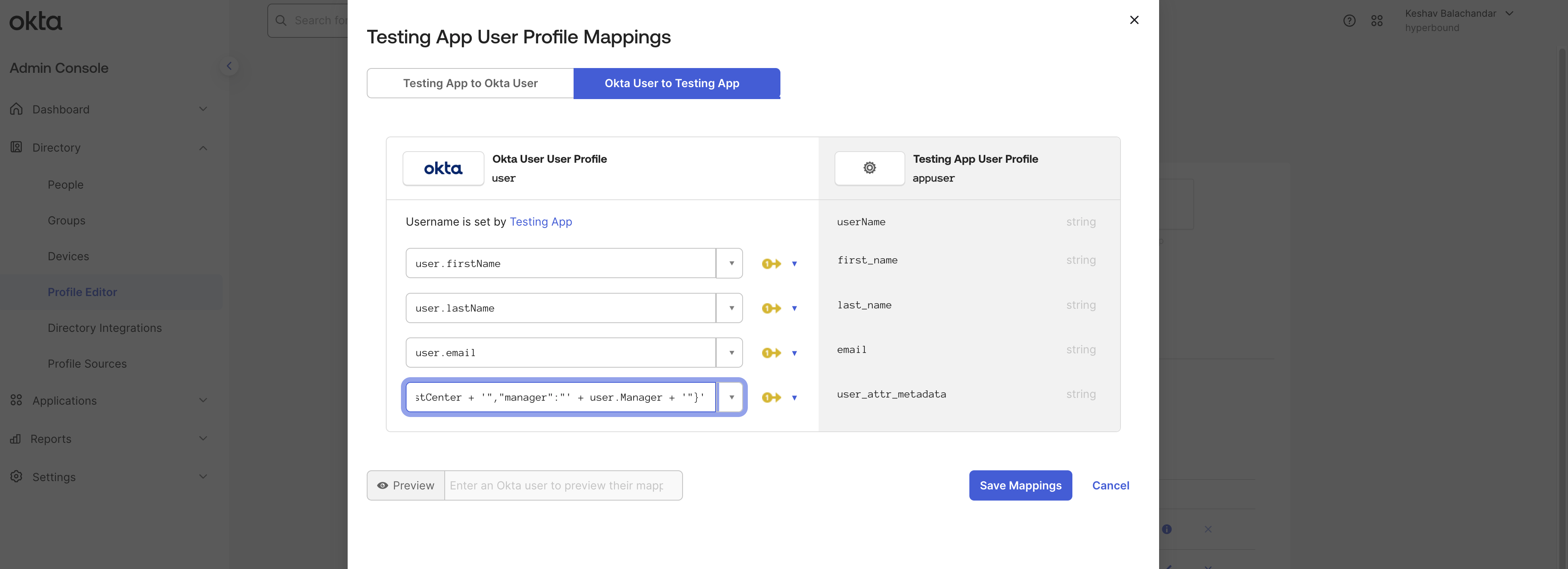Follow the Testing App username link
The width and height of the screenshot is (1568, 569).
tap(541, 222)
